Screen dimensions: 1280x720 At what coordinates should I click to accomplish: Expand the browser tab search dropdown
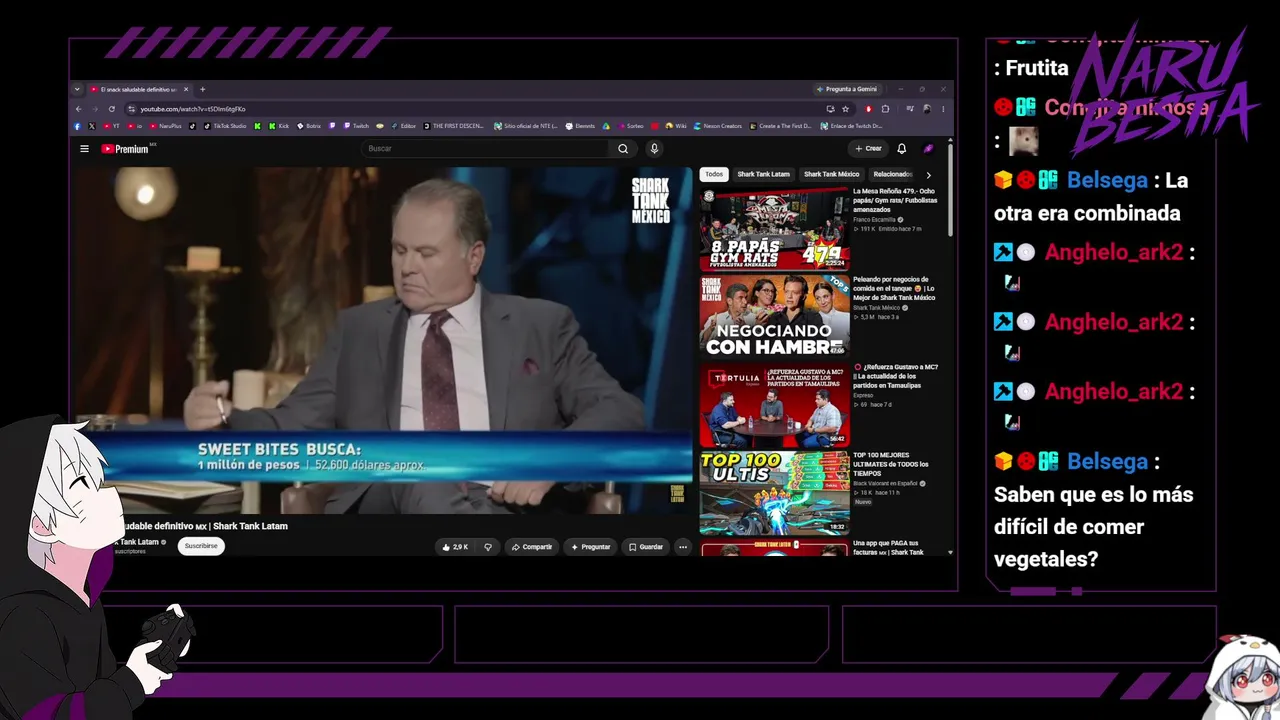(77, 89)
